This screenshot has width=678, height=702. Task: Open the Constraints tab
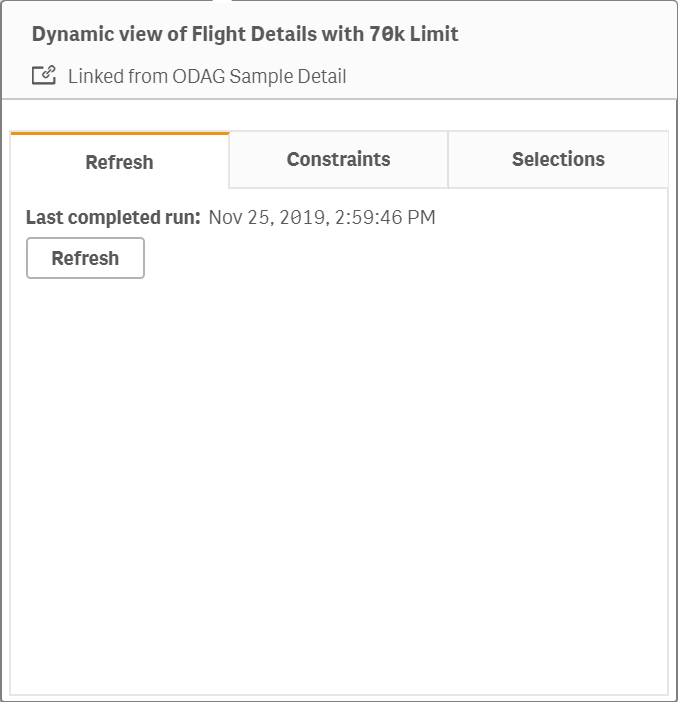(x=338, y=159)
